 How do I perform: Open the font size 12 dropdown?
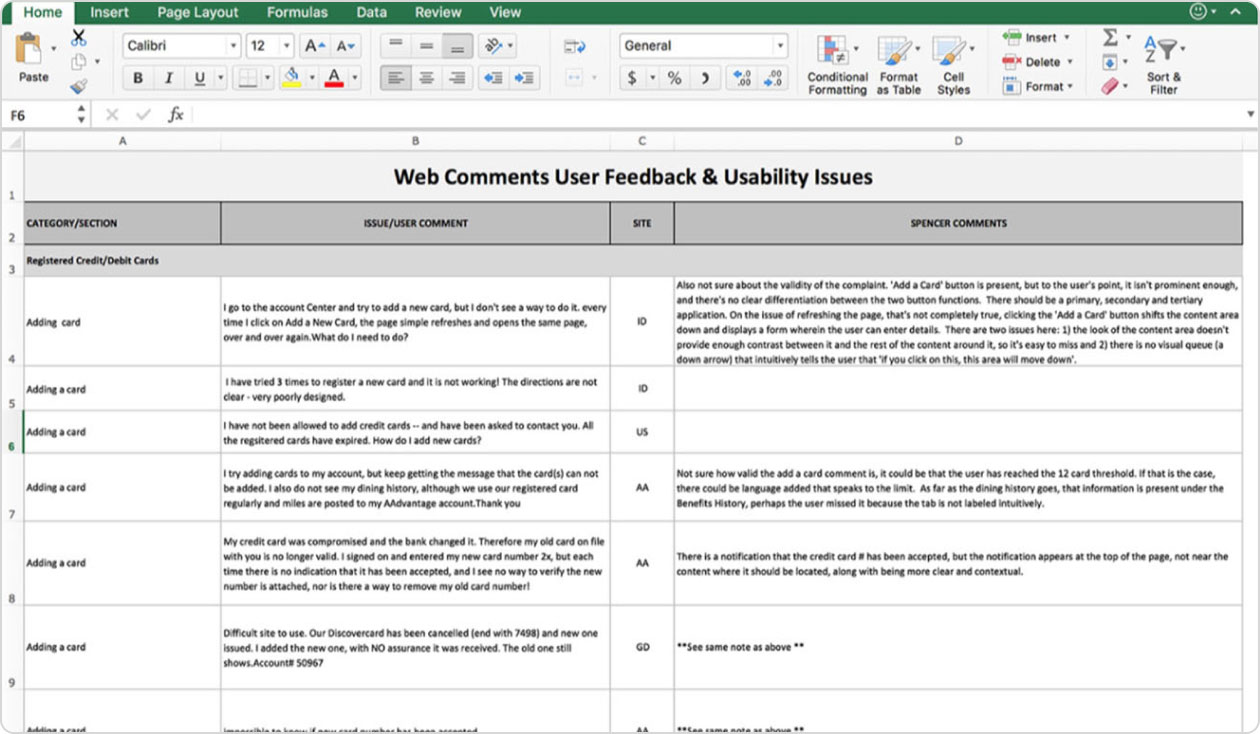[x=287, y=46]
